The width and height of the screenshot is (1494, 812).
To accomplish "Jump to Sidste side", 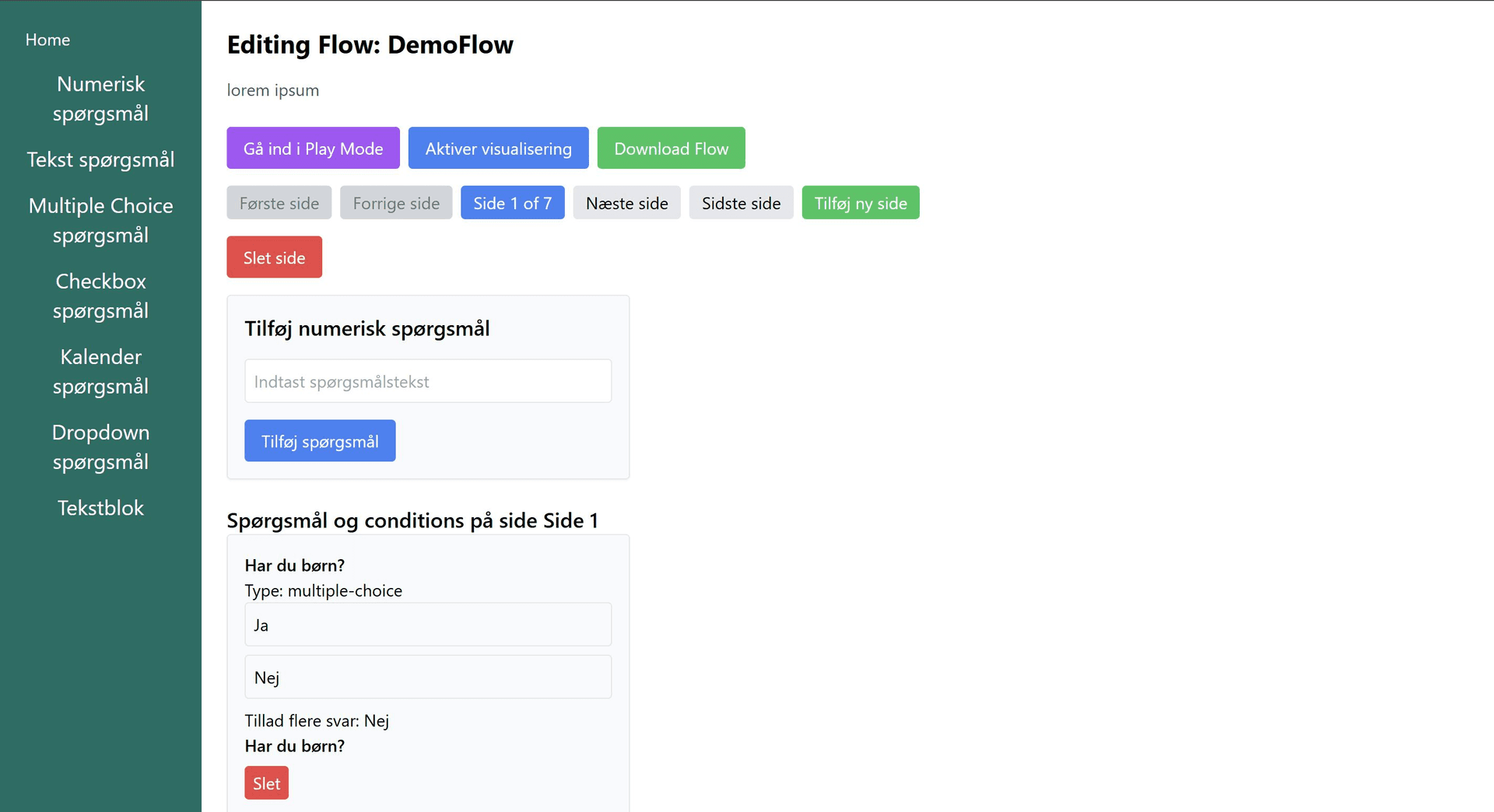I will coord(741,202).
